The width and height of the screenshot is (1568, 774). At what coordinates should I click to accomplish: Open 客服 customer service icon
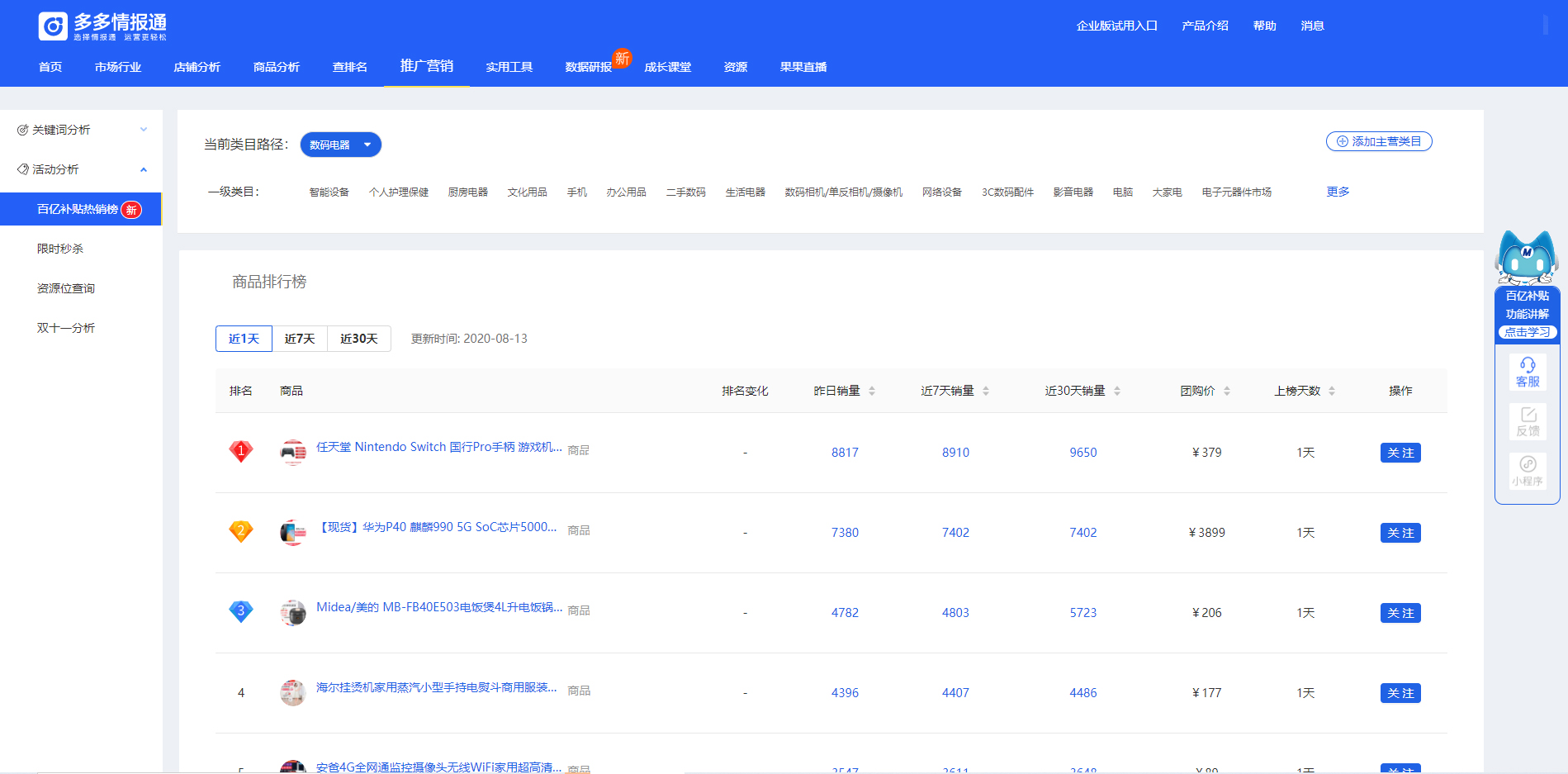click(x=1528, y=372)
